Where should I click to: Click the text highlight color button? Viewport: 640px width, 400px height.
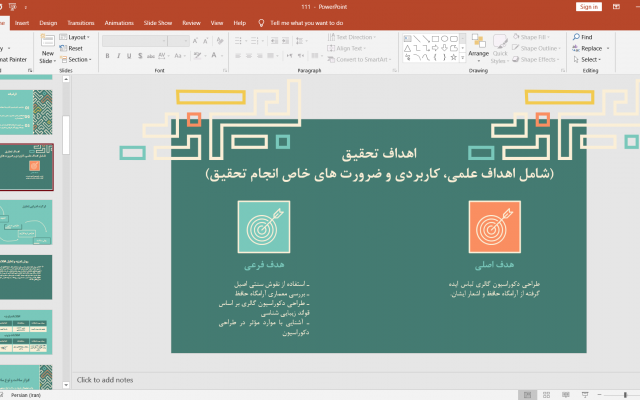(x=200, y=56)
